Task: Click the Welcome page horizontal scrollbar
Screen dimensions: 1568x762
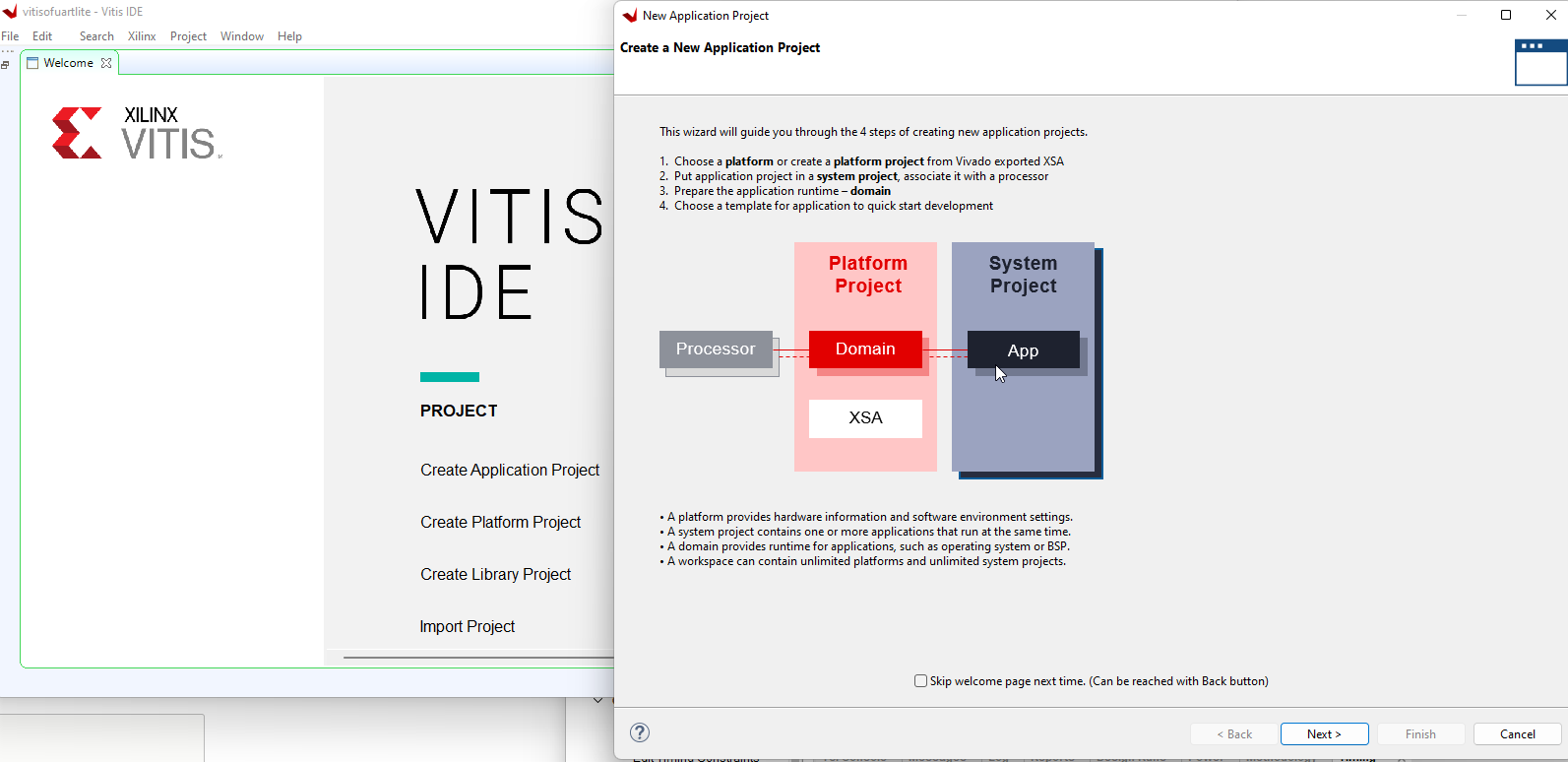Action: pos(478,658)
